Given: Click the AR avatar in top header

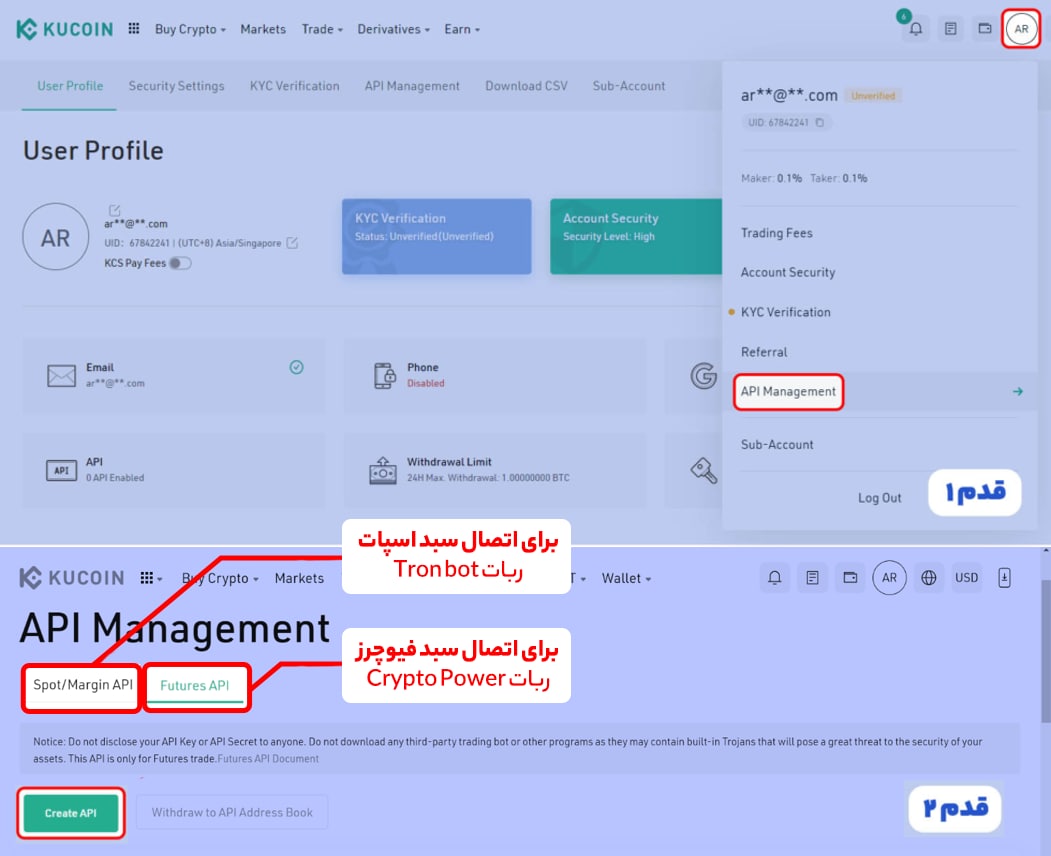Looking at the screenshot, I should tap(1021, 29).
